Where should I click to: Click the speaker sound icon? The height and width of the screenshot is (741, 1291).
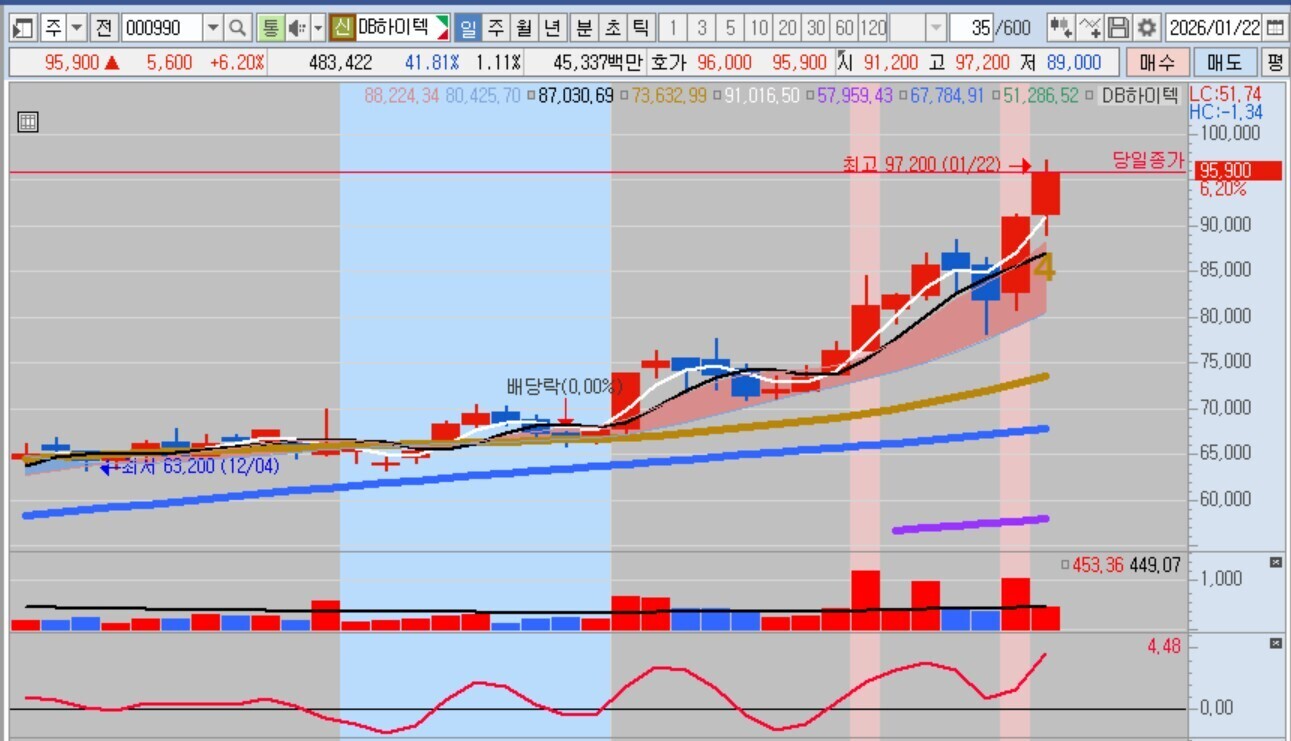coord(297,28)
